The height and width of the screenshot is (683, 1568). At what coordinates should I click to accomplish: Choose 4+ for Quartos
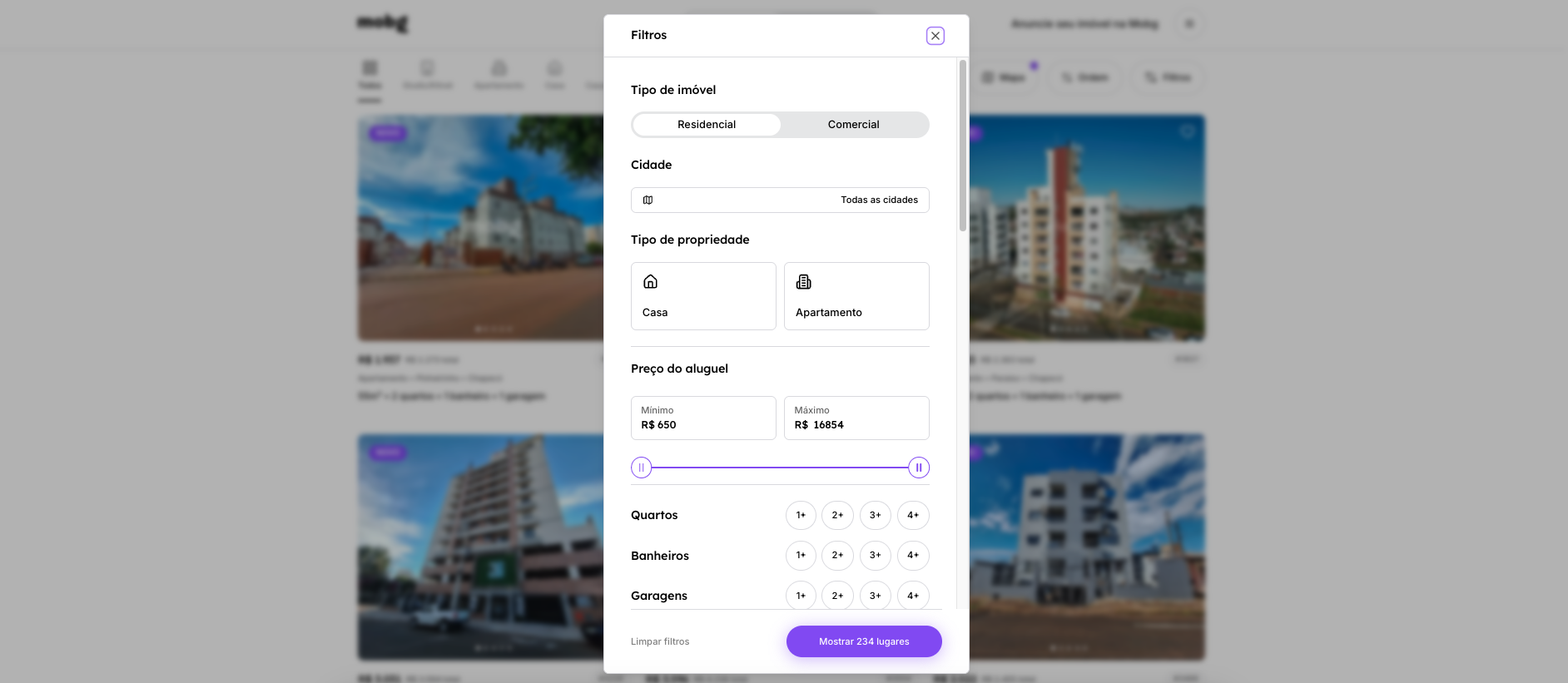913,515
